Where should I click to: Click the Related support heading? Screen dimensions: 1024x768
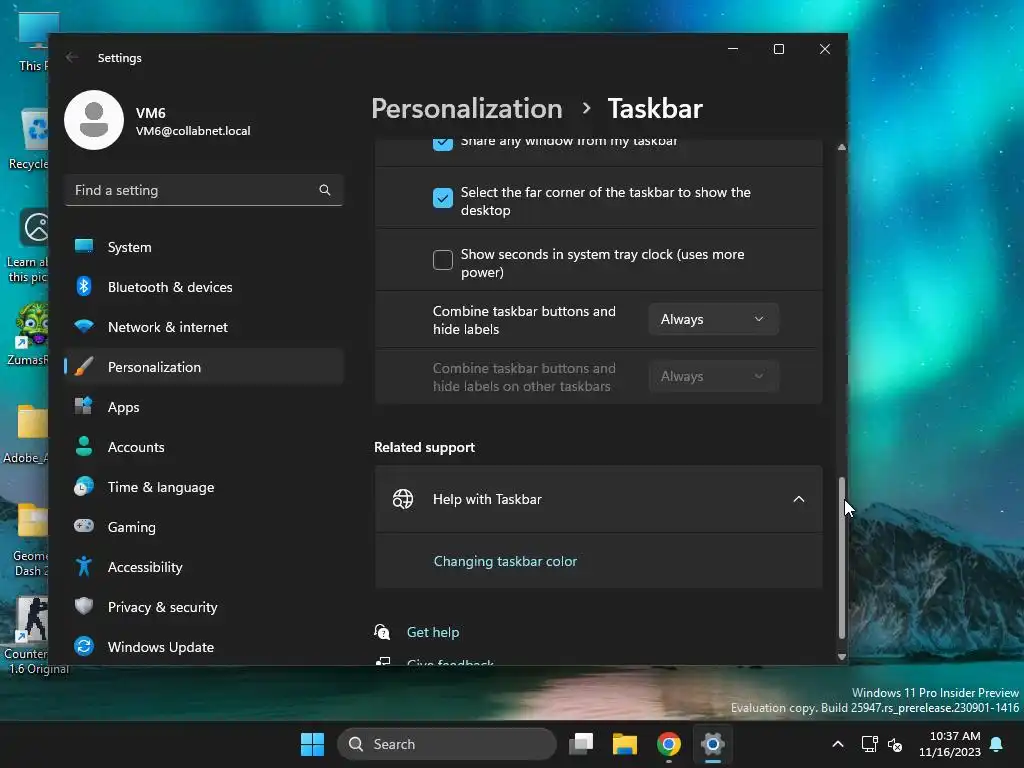424,447
